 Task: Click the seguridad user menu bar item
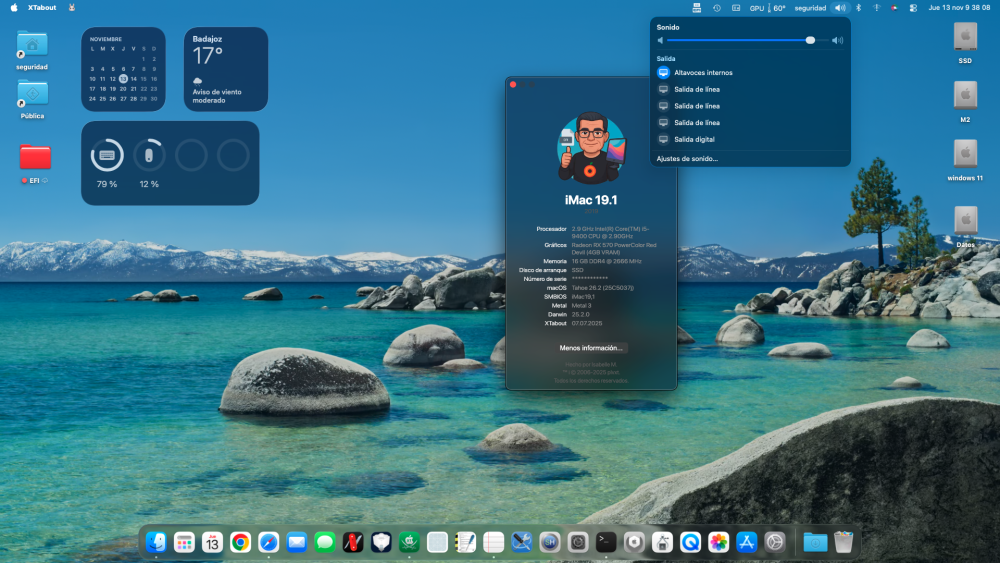[810, 8]
